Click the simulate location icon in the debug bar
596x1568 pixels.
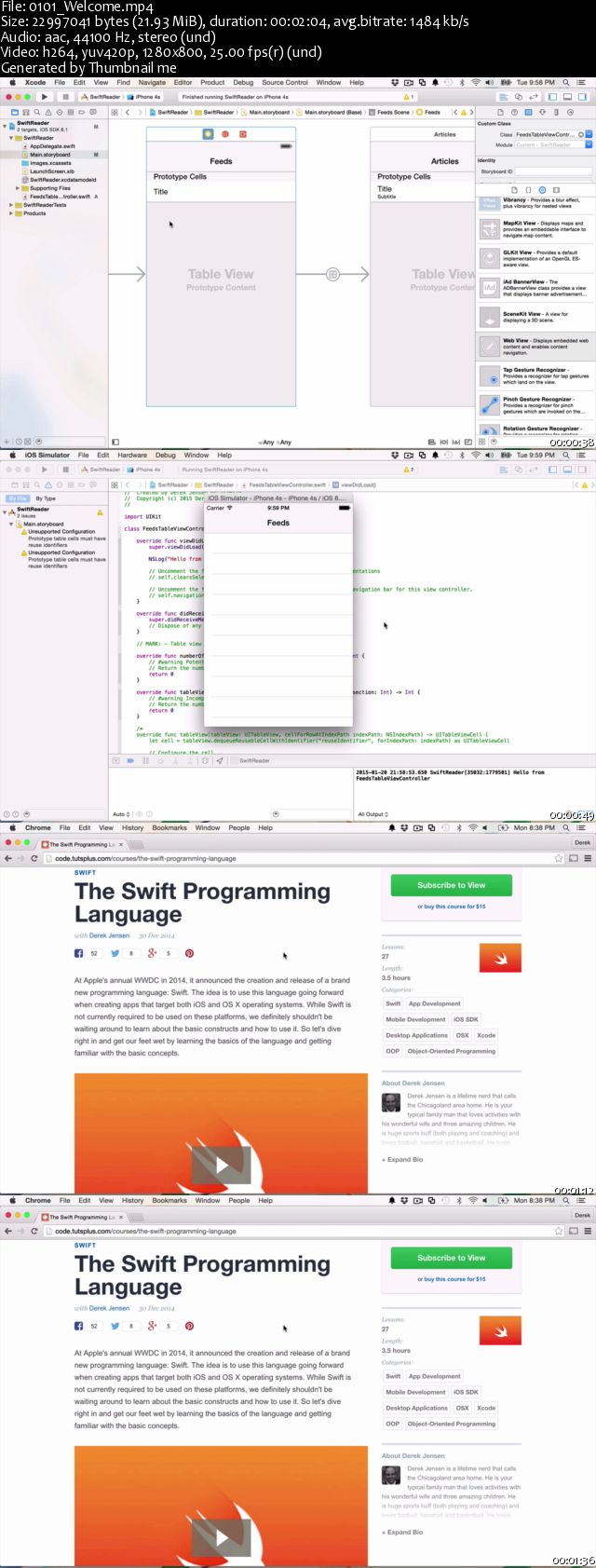(220, 760)
